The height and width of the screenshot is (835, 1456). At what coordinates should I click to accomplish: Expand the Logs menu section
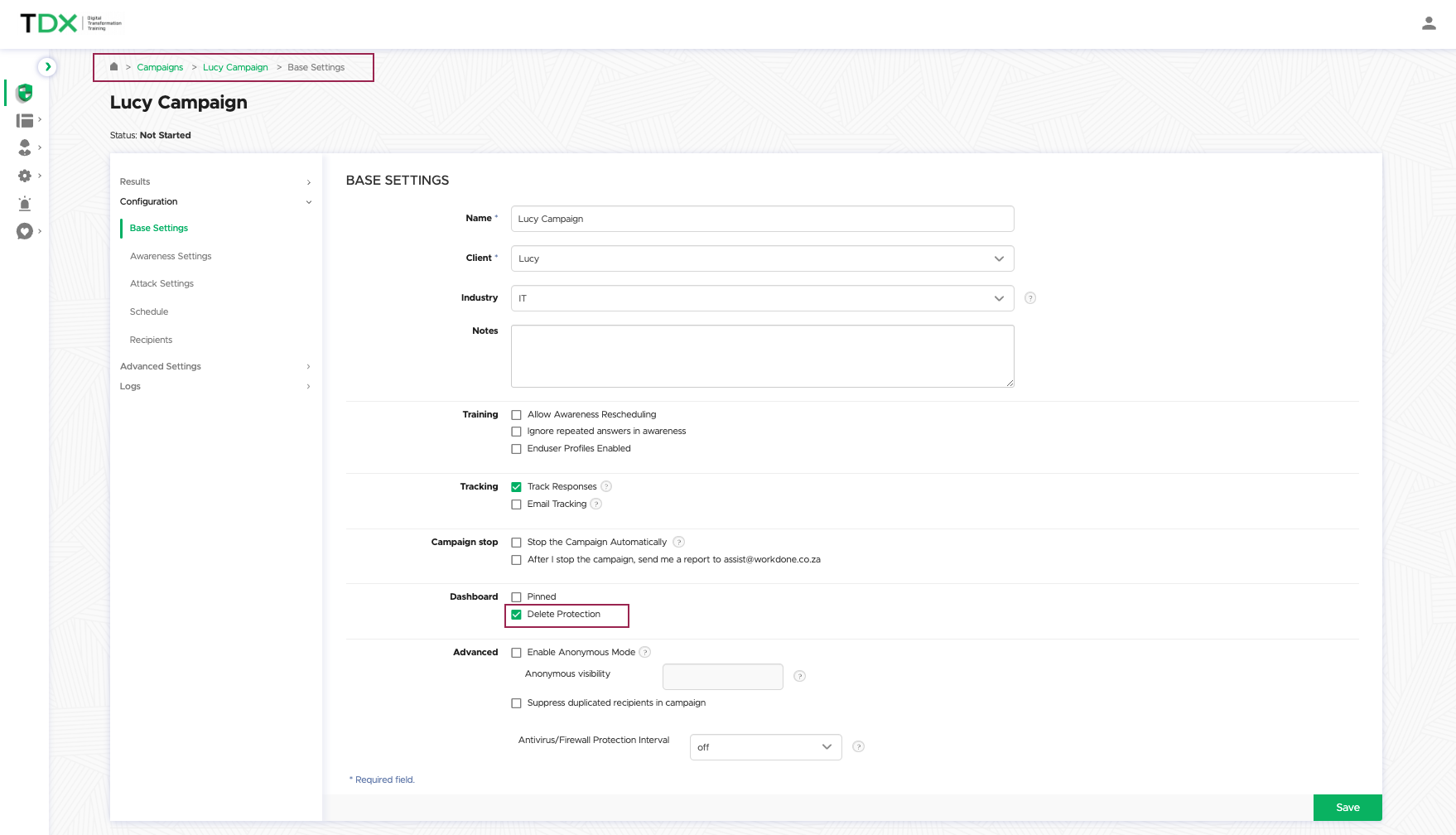coord(215,386)
